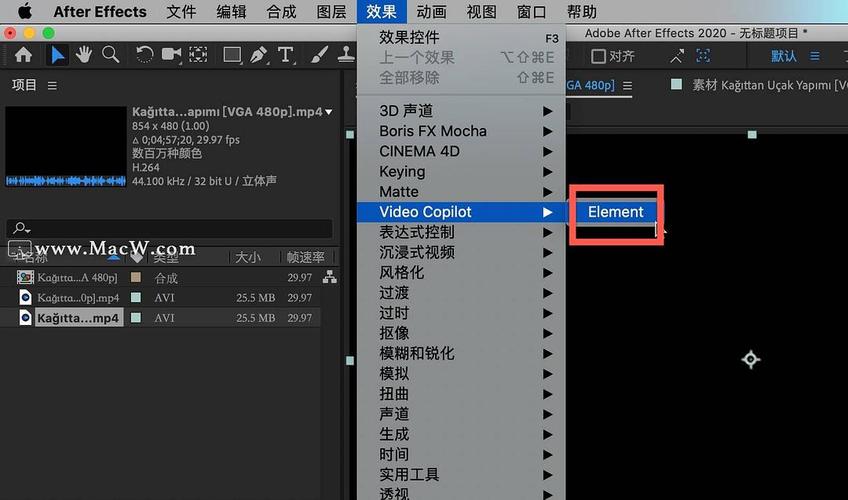Choose Element from Video Copilot submenu
Screen dimensions: 848x500
[615, 212]
